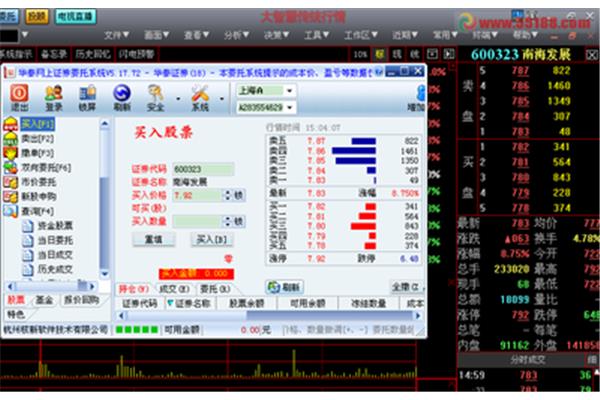Open the 帮助 menu
Screen dimensions: 600x400
click(x=525, y=35)
